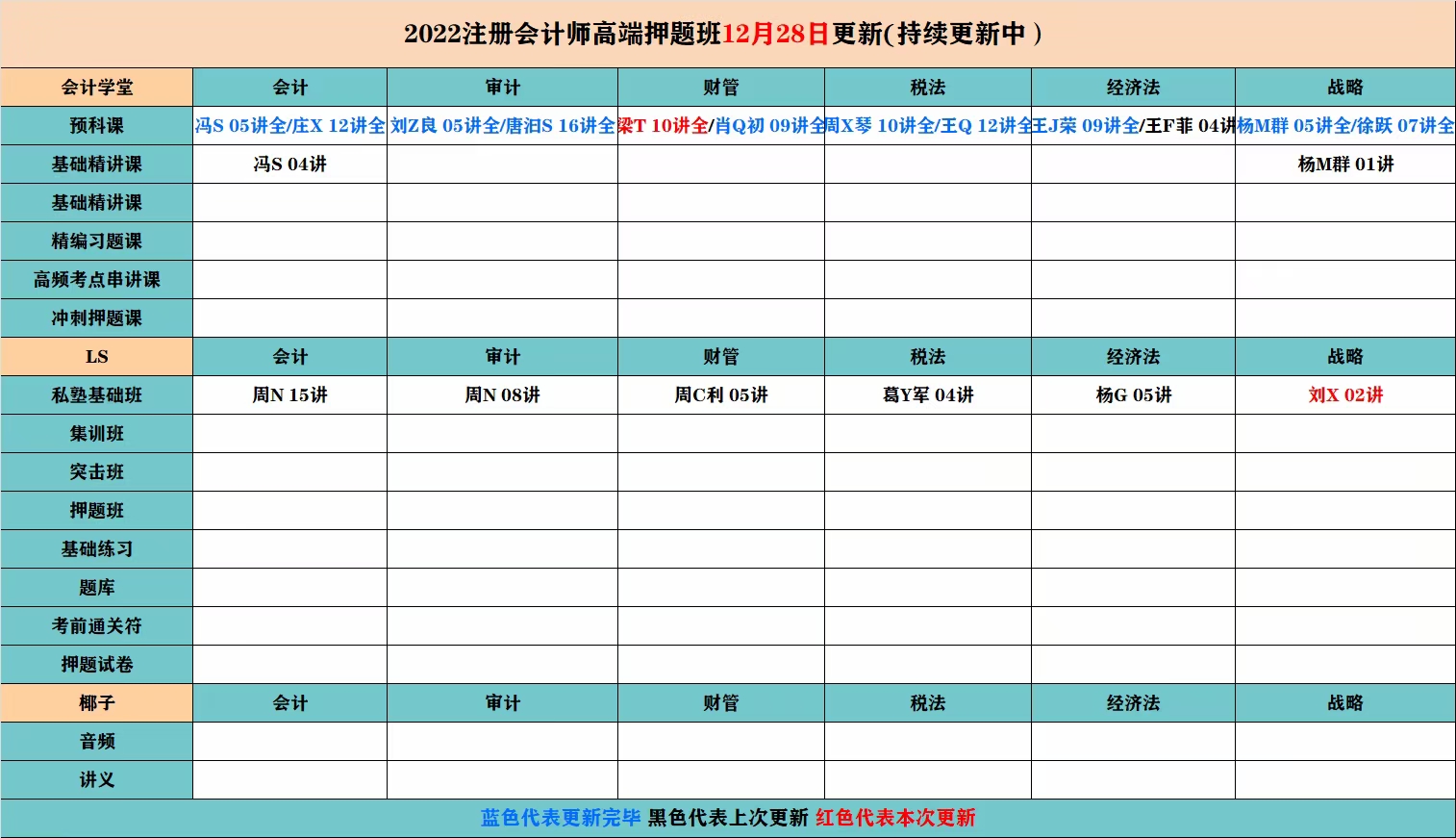Click the 讲义 row label
This screenshot has height=838, width=1456.
[x=97, y=780]
